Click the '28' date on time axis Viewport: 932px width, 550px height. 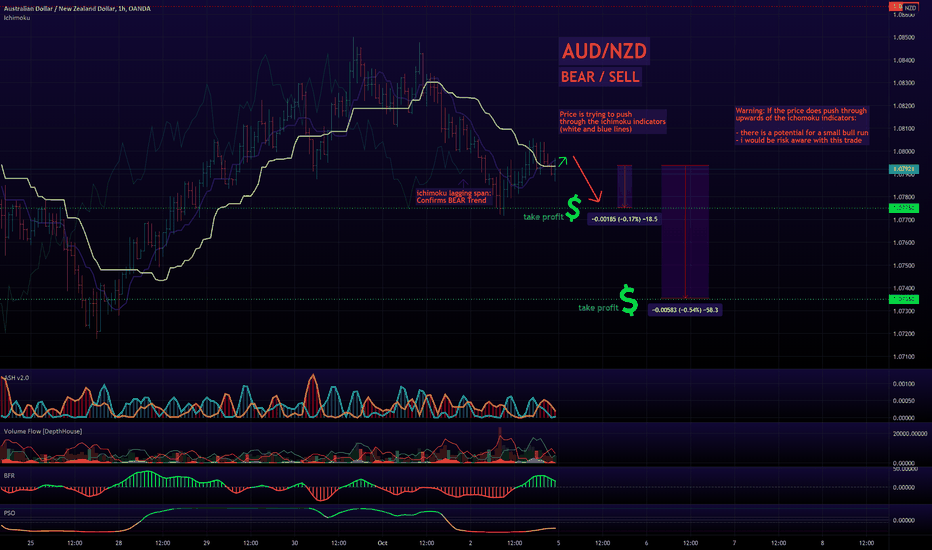[119, 543]
